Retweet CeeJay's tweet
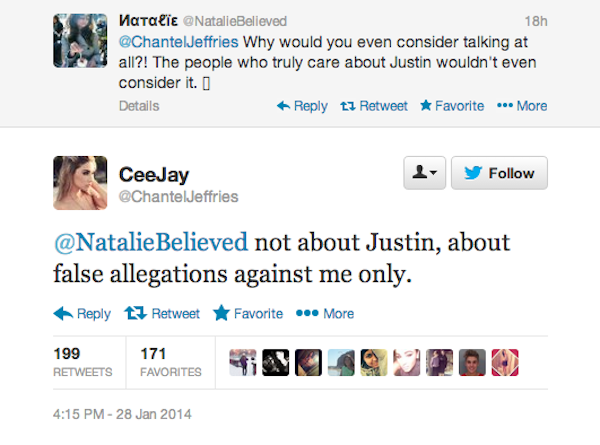The image size is (600, 445). [163, 313]
